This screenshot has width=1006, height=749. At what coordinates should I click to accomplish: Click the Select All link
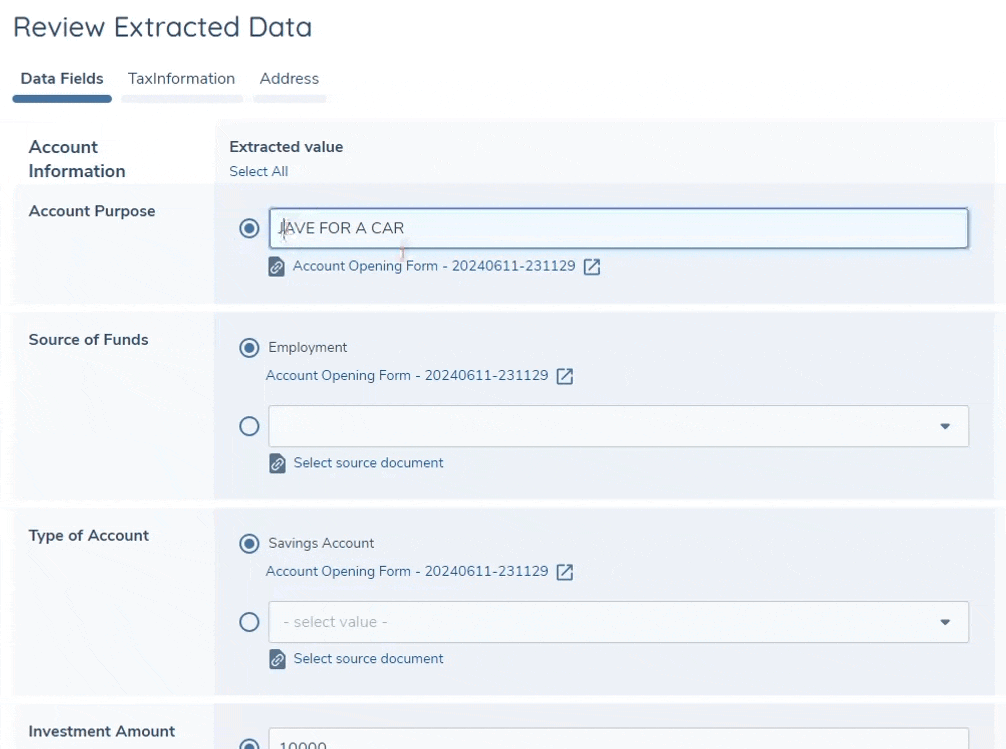click(258, 171)
